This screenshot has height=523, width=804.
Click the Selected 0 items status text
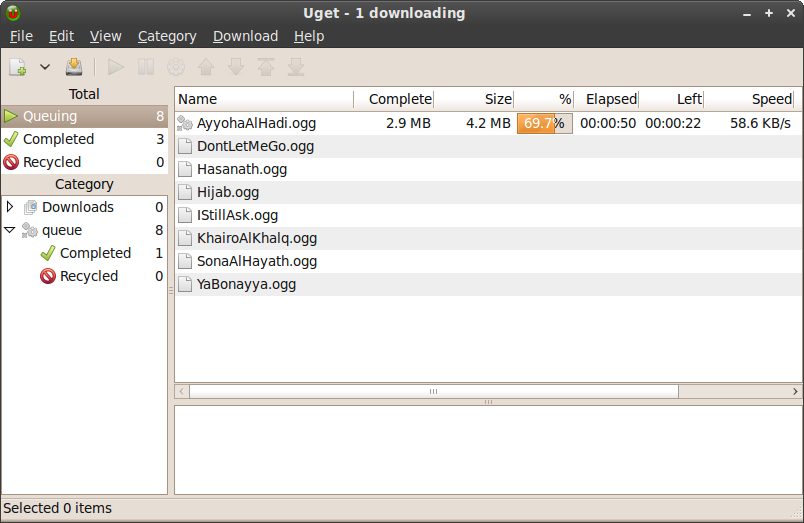click(57, 508)
